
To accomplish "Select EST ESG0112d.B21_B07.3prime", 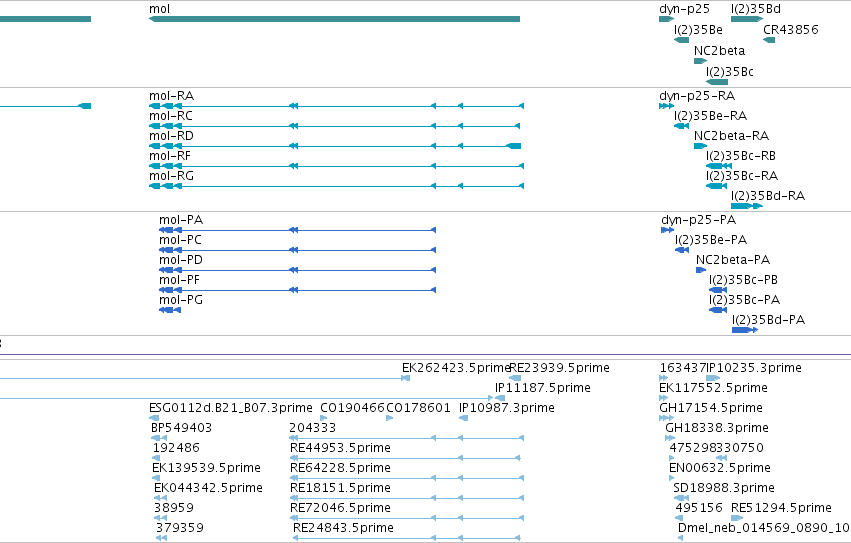I will click(154, 418).
